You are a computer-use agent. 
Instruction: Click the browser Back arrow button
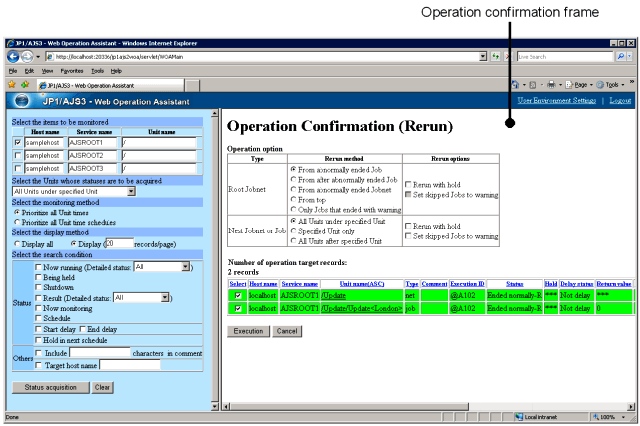click(13, 57)
